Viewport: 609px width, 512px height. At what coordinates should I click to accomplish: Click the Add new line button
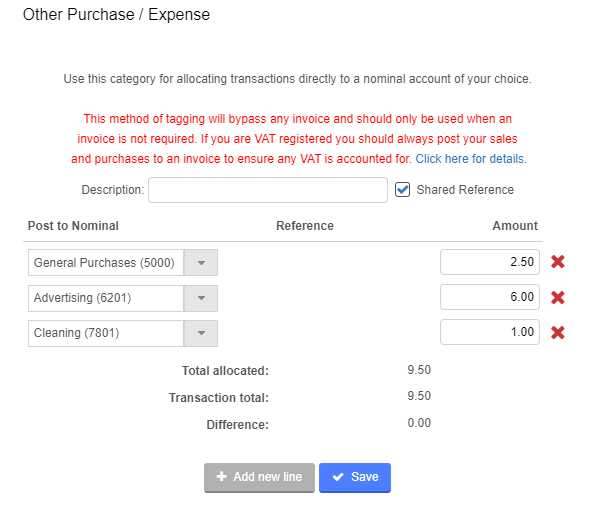pos(259,477)
